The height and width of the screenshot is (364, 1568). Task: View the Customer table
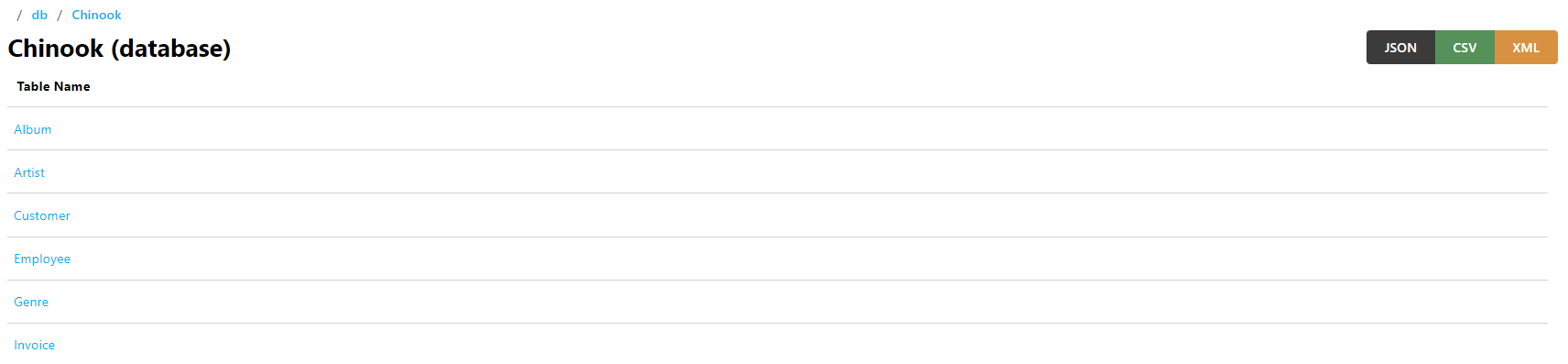coord(42,215)
